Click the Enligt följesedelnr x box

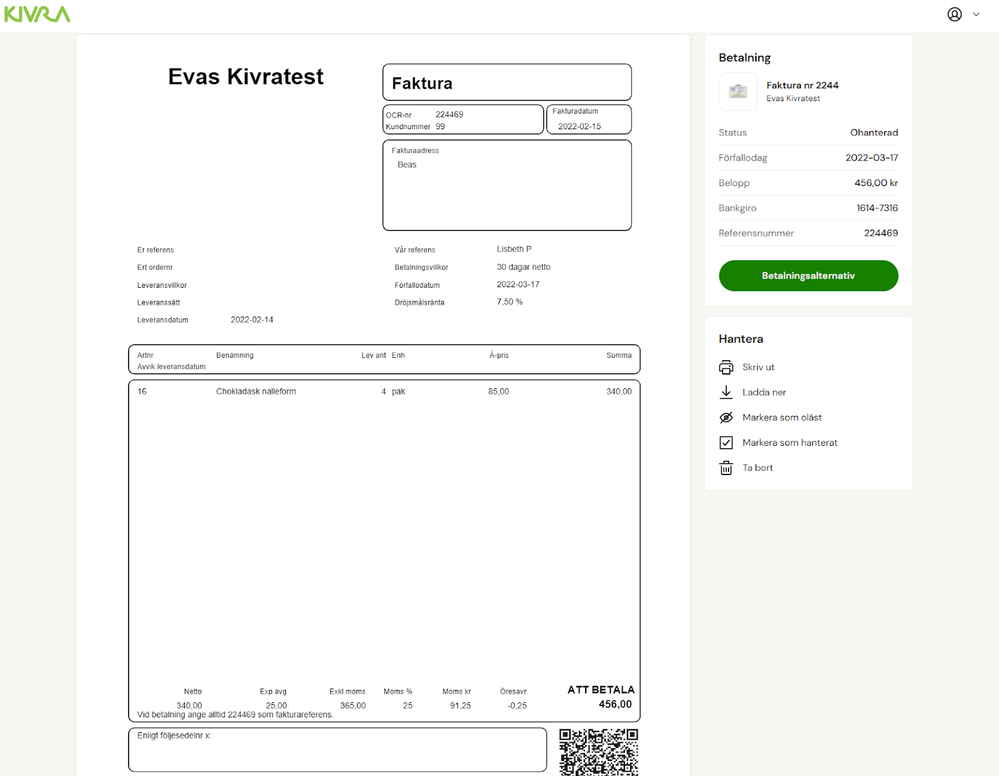point(338,750)
